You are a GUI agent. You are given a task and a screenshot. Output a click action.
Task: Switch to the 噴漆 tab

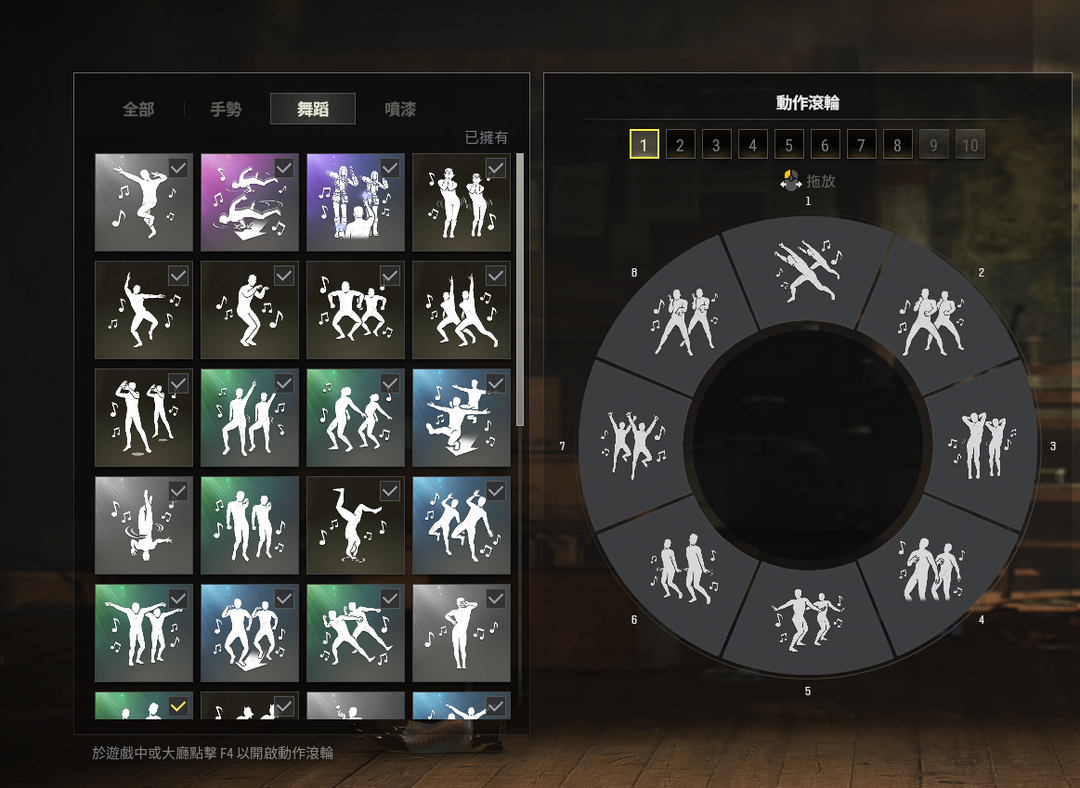400,109
